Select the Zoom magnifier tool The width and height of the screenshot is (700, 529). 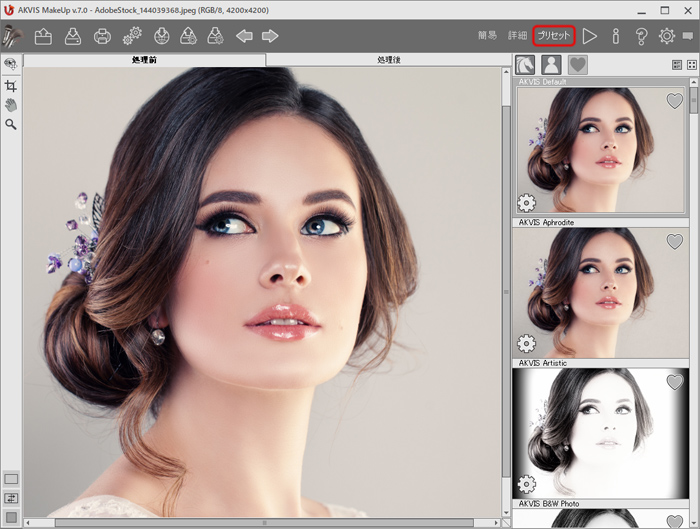click(11, 125)
